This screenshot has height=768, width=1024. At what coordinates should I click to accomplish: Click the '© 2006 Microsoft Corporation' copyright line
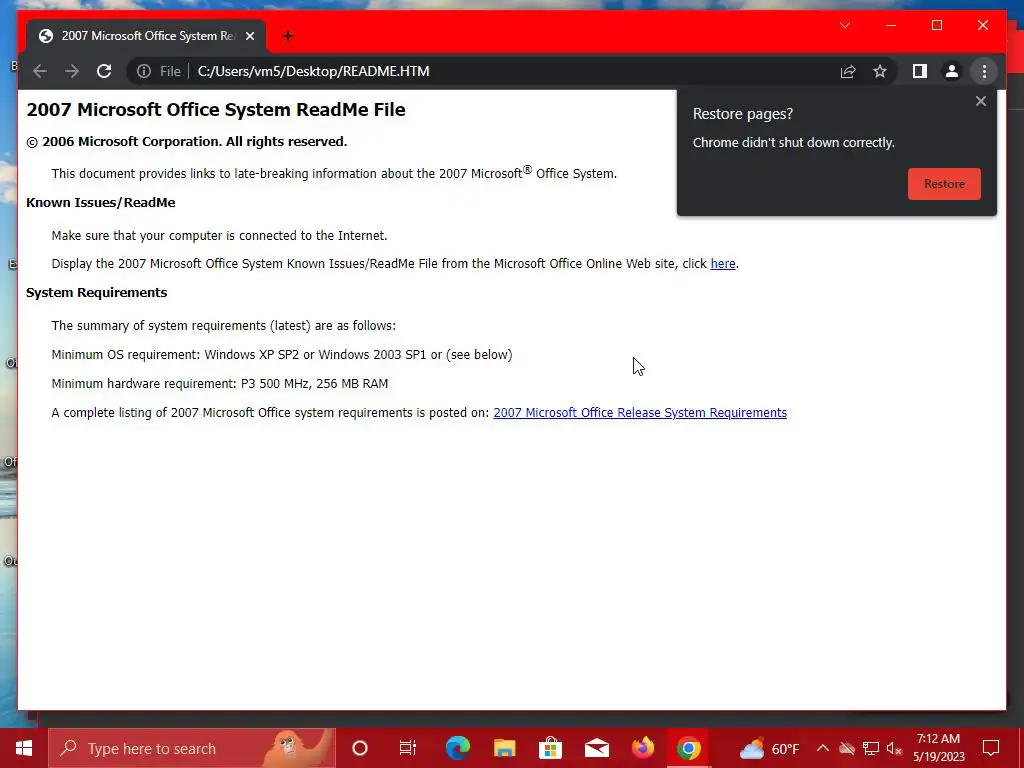(x=187, y=142)
